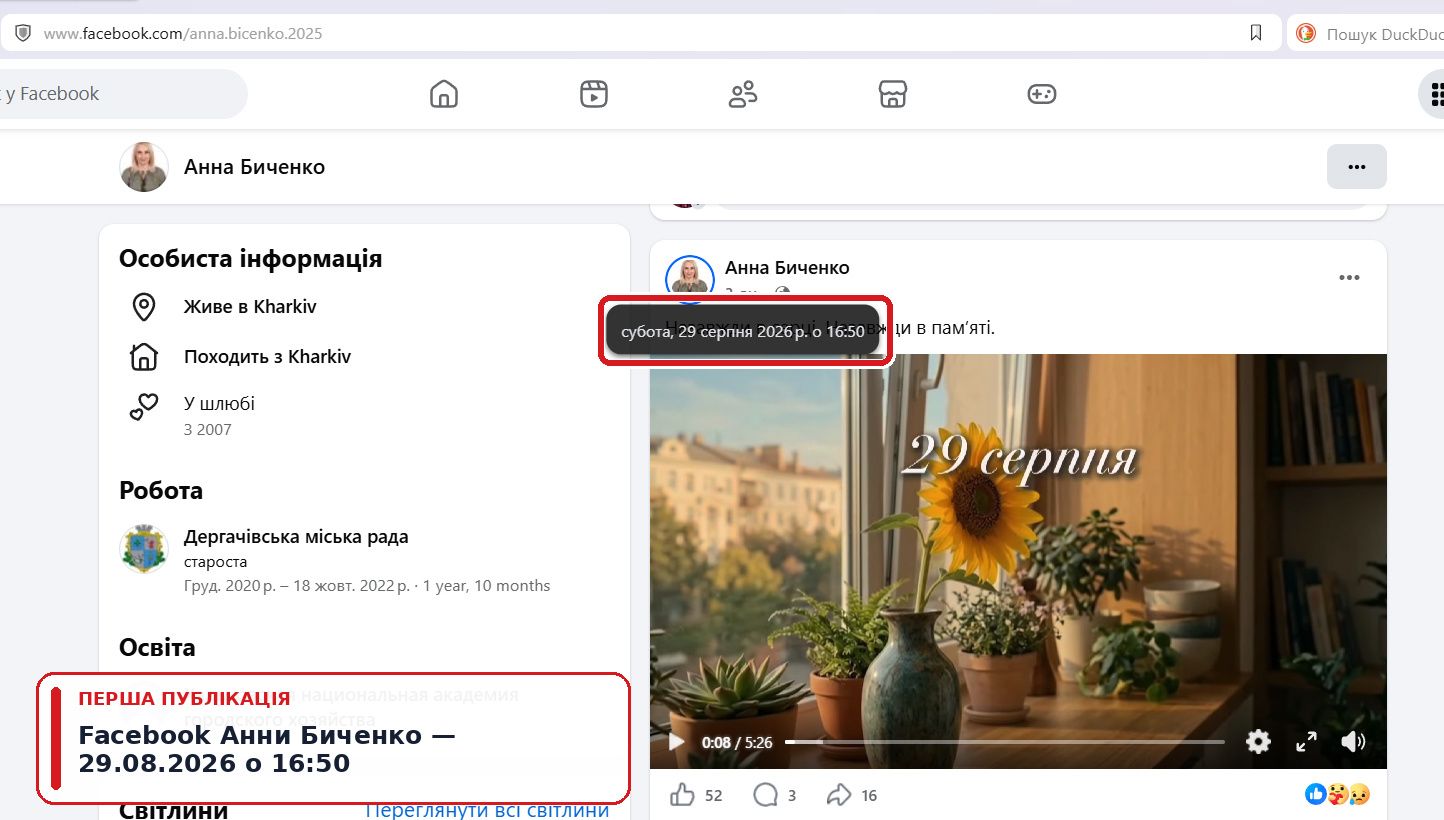Image resolution: width=1444 pixels, height=820 pixels.
Task: Click the Особиста інформація heading
Action: click(x=250, y=259)
